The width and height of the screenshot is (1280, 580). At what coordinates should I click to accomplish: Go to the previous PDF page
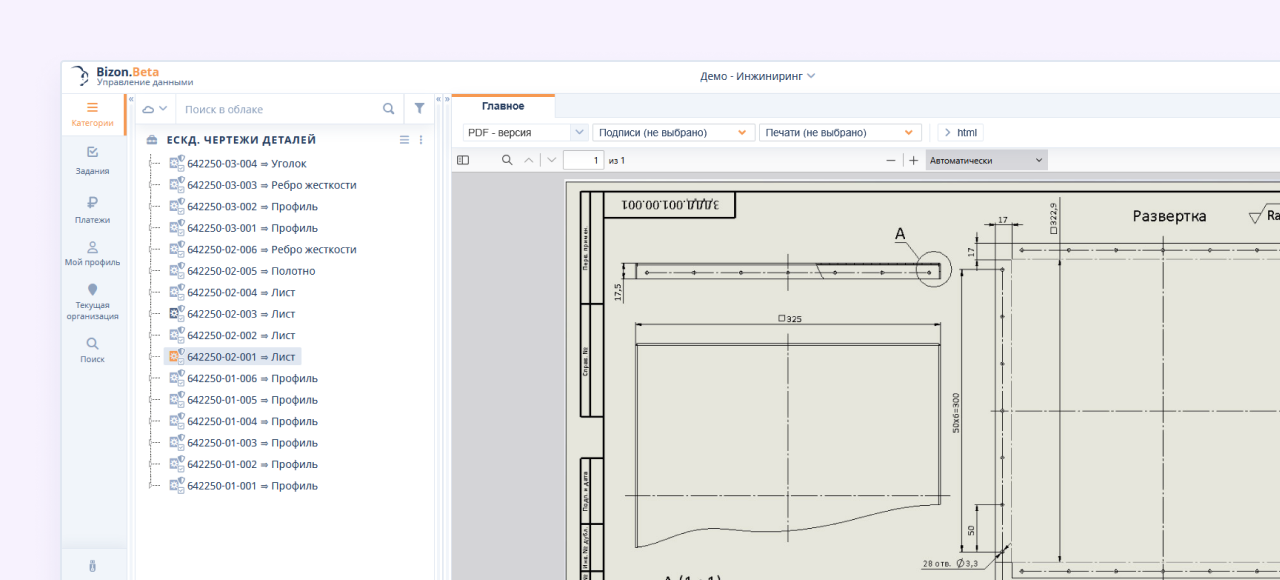(529, 160)
